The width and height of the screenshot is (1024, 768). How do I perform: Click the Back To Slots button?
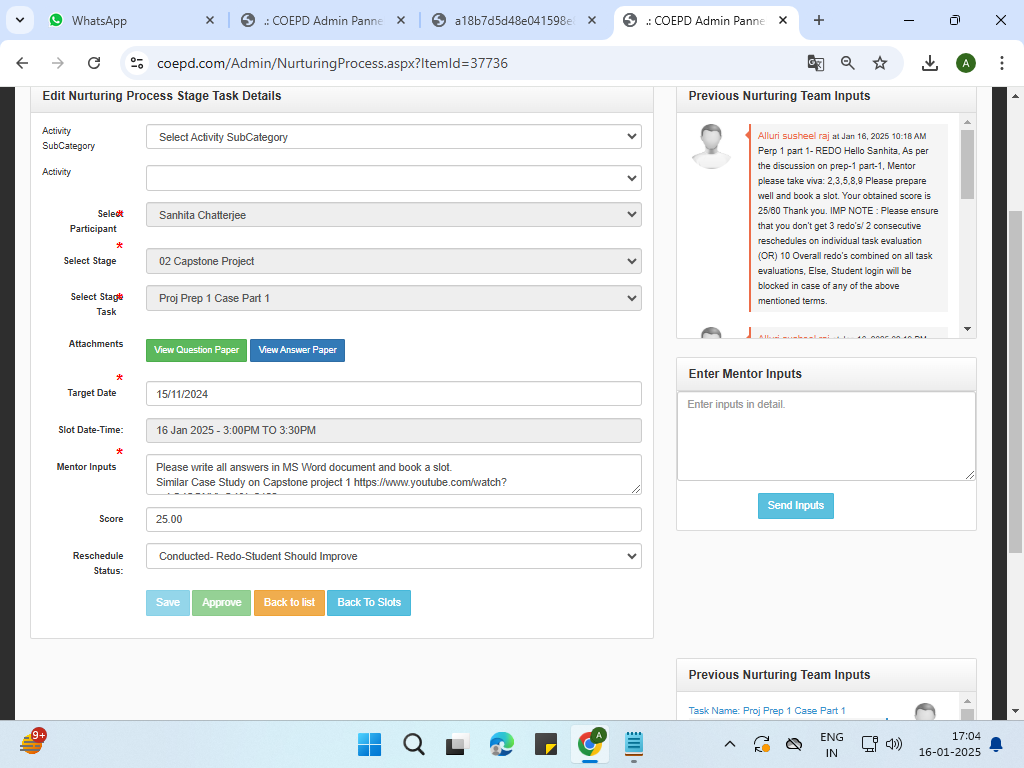pyautogui.click(x=369, y=603)
